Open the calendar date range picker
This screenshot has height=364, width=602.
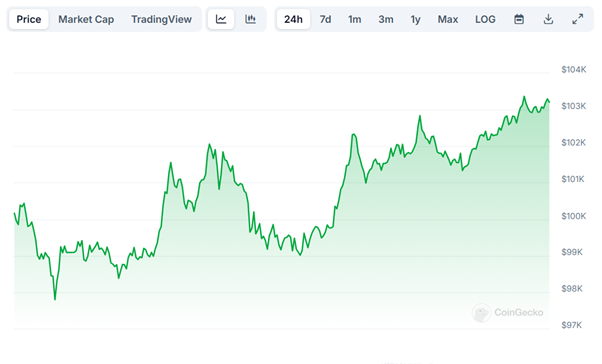pyautogui.click(x=519, y=19)
